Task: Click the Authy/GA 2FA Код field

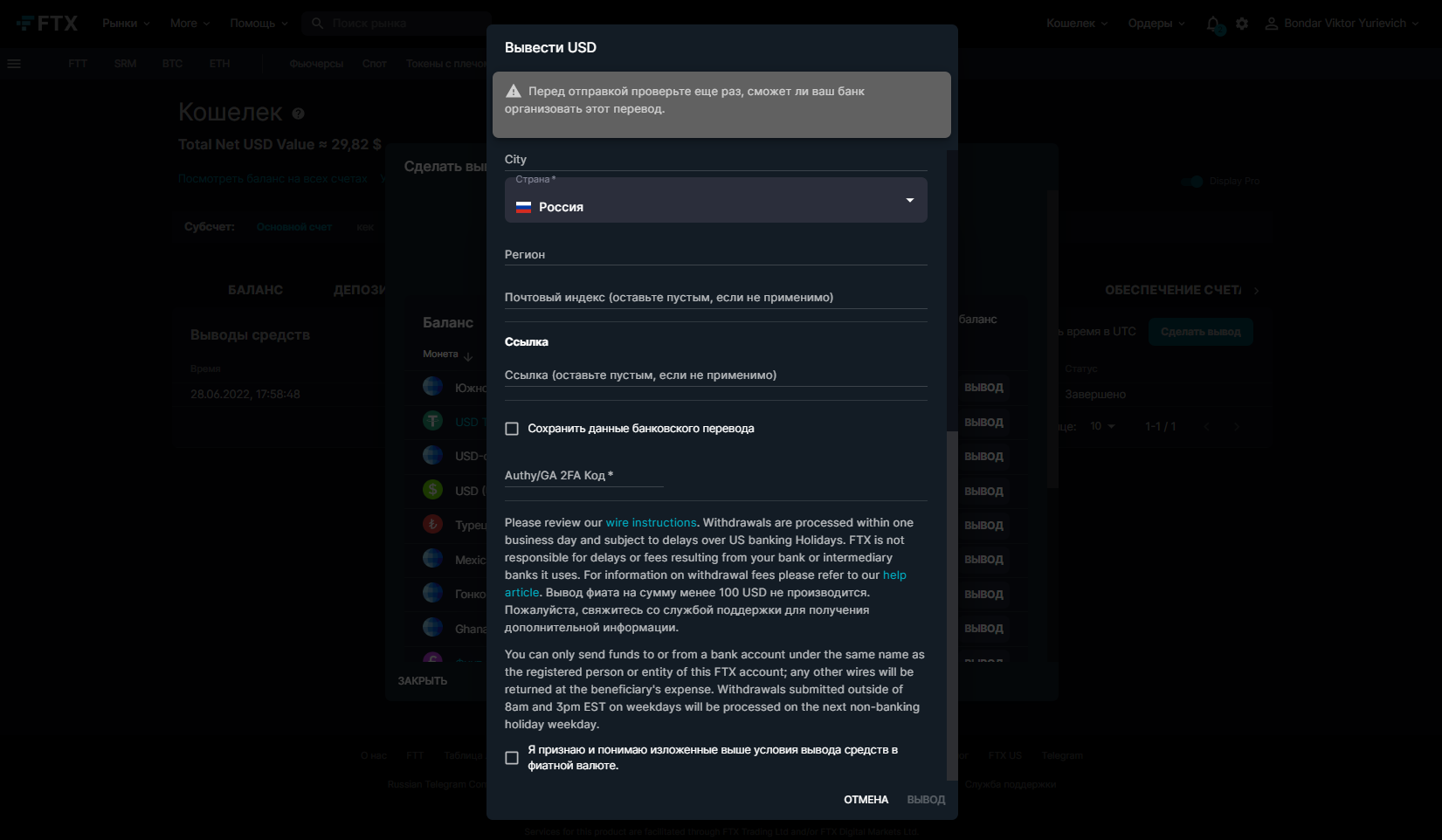Action: (x=584, y=475)
